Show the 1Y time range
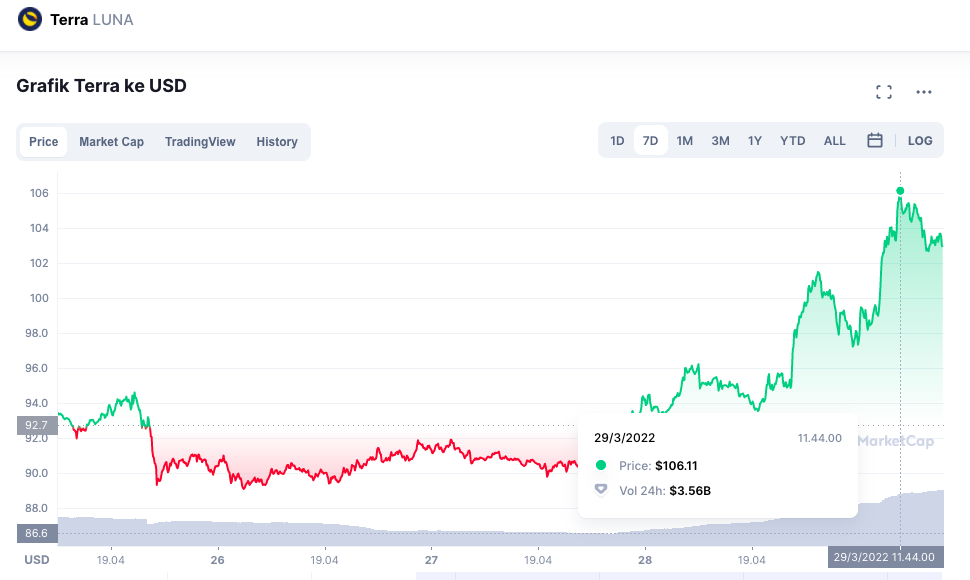The image size is (970, 580). tap(755, 141)
